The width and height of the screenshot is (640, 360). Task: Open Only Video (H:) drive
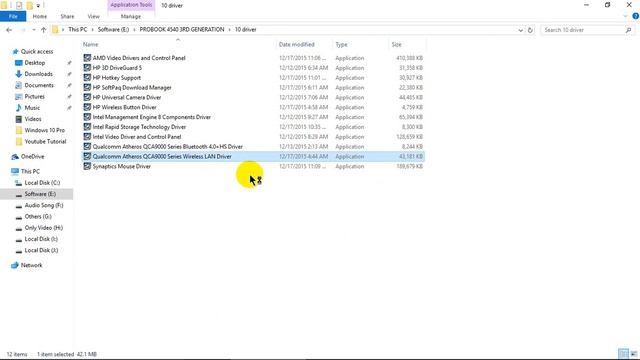[44, 228]
